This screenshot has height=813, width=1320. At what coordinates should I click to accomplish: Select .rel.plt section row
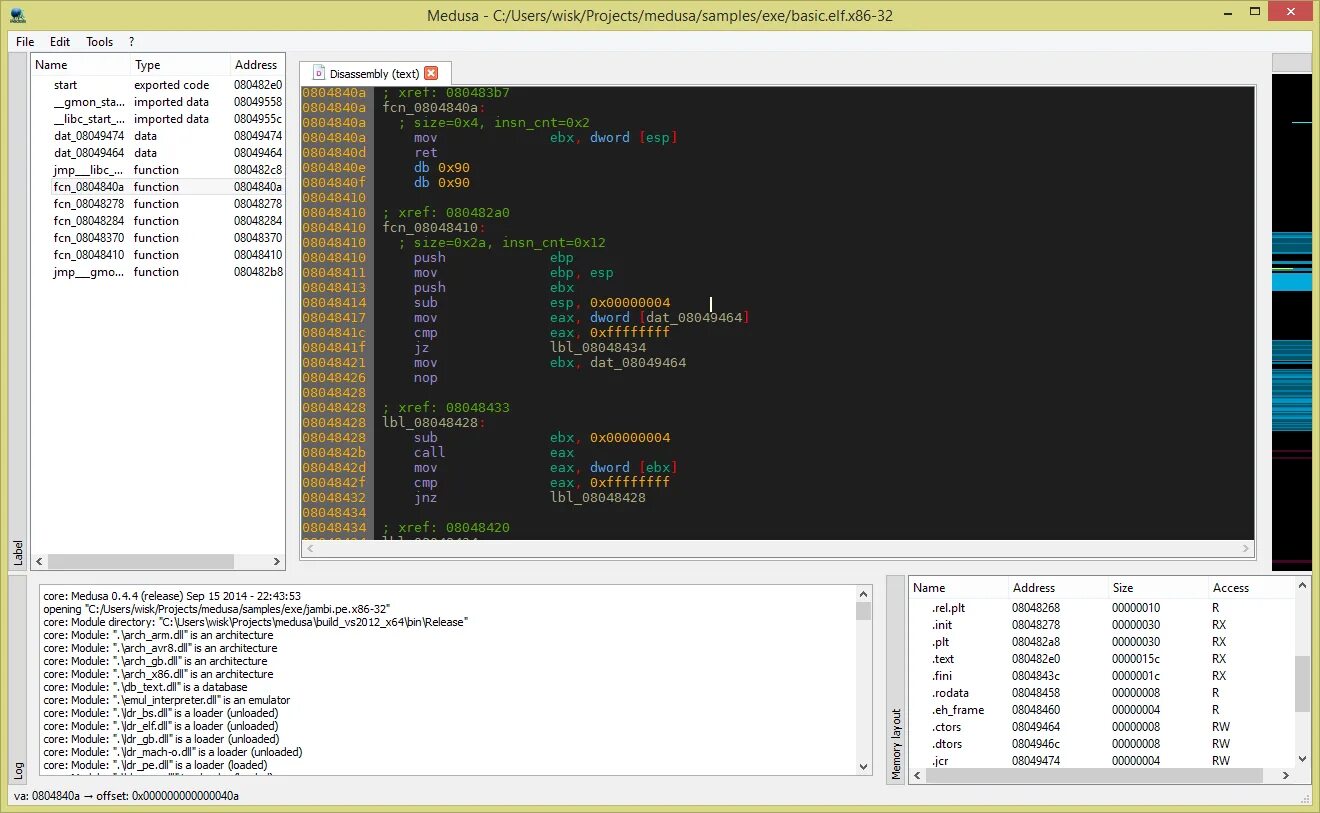point(1101,608)
